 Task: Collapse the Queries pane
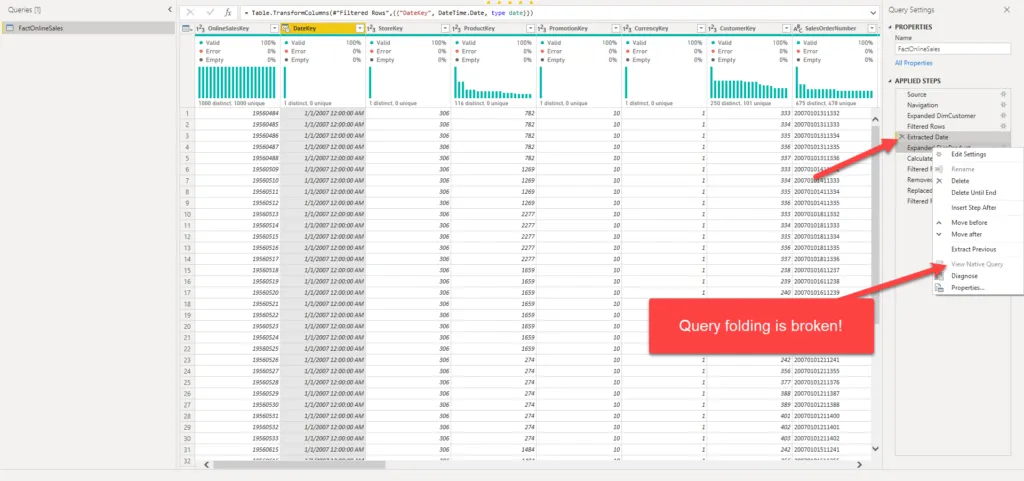[x=169, y=9]
